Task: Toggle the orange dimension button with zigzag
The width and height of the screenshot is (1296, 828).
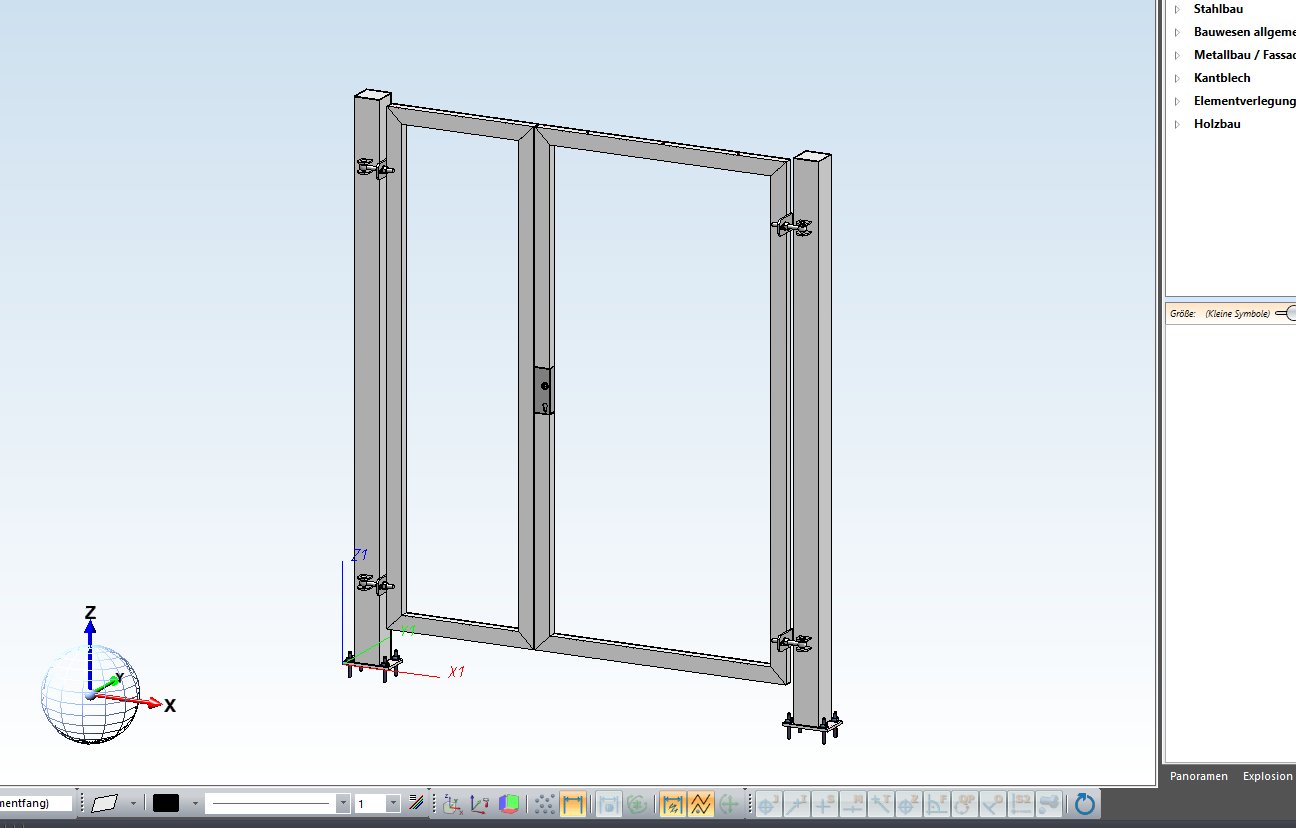Action: tap(672, 803)
